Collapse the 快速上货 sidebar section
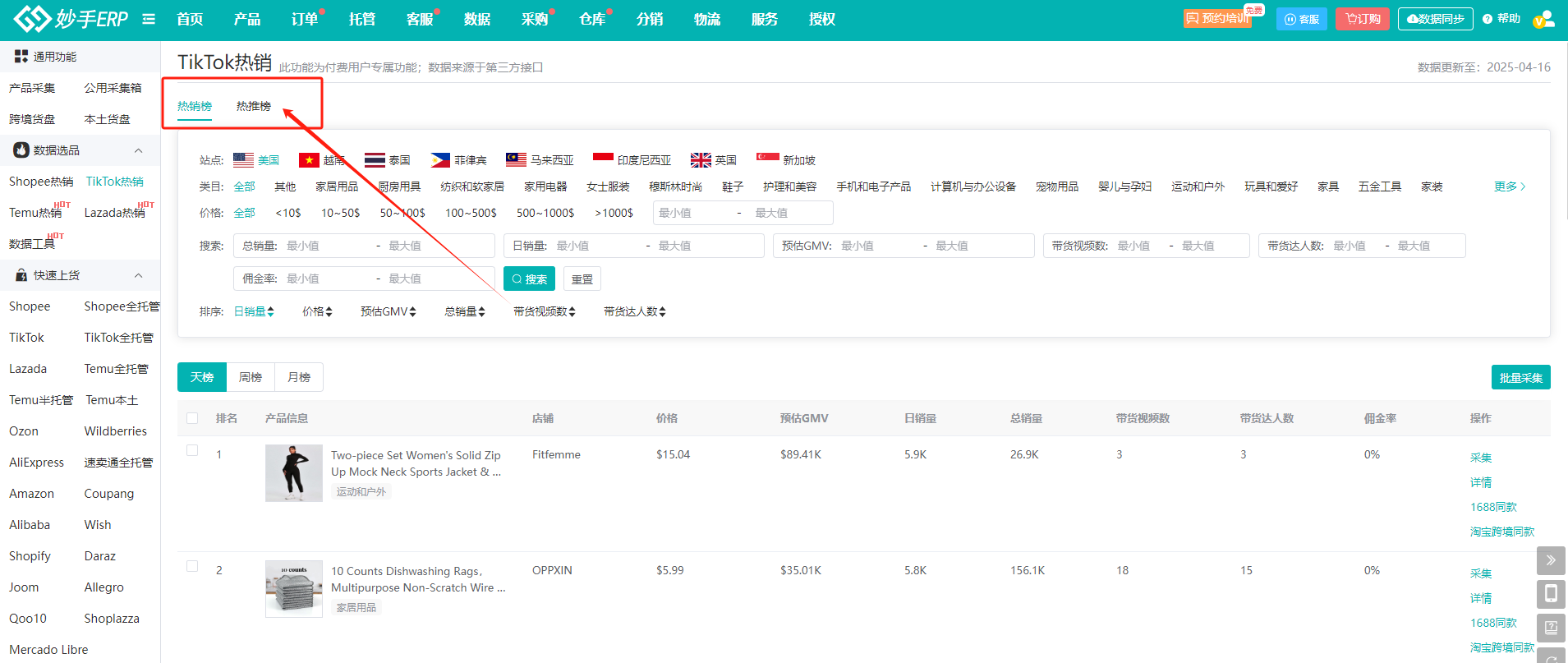The width and height of the screenshot is (1568, 663). [138, 275]
